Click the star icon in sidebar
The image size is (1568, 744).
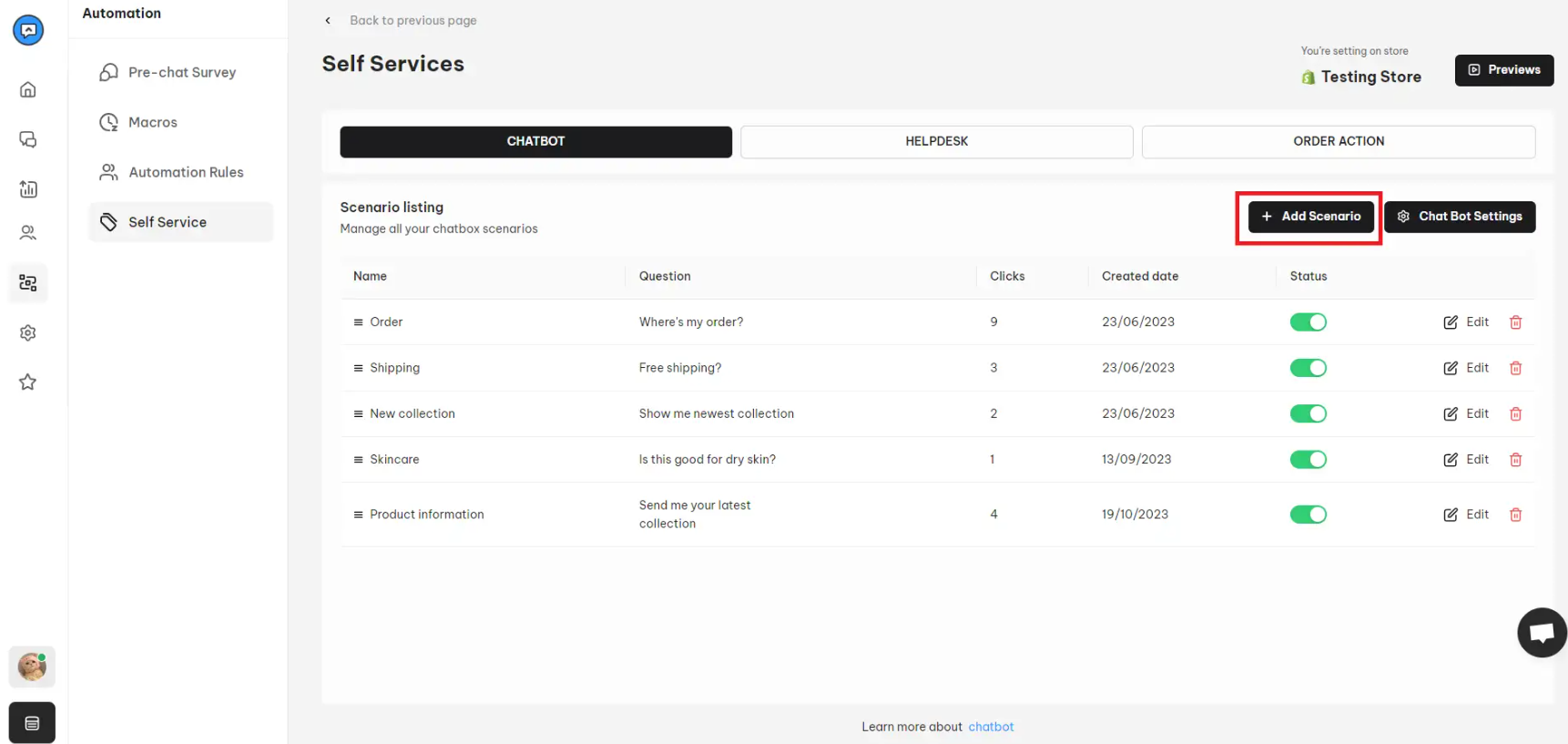pyautogui.click(x=28, y=382)
